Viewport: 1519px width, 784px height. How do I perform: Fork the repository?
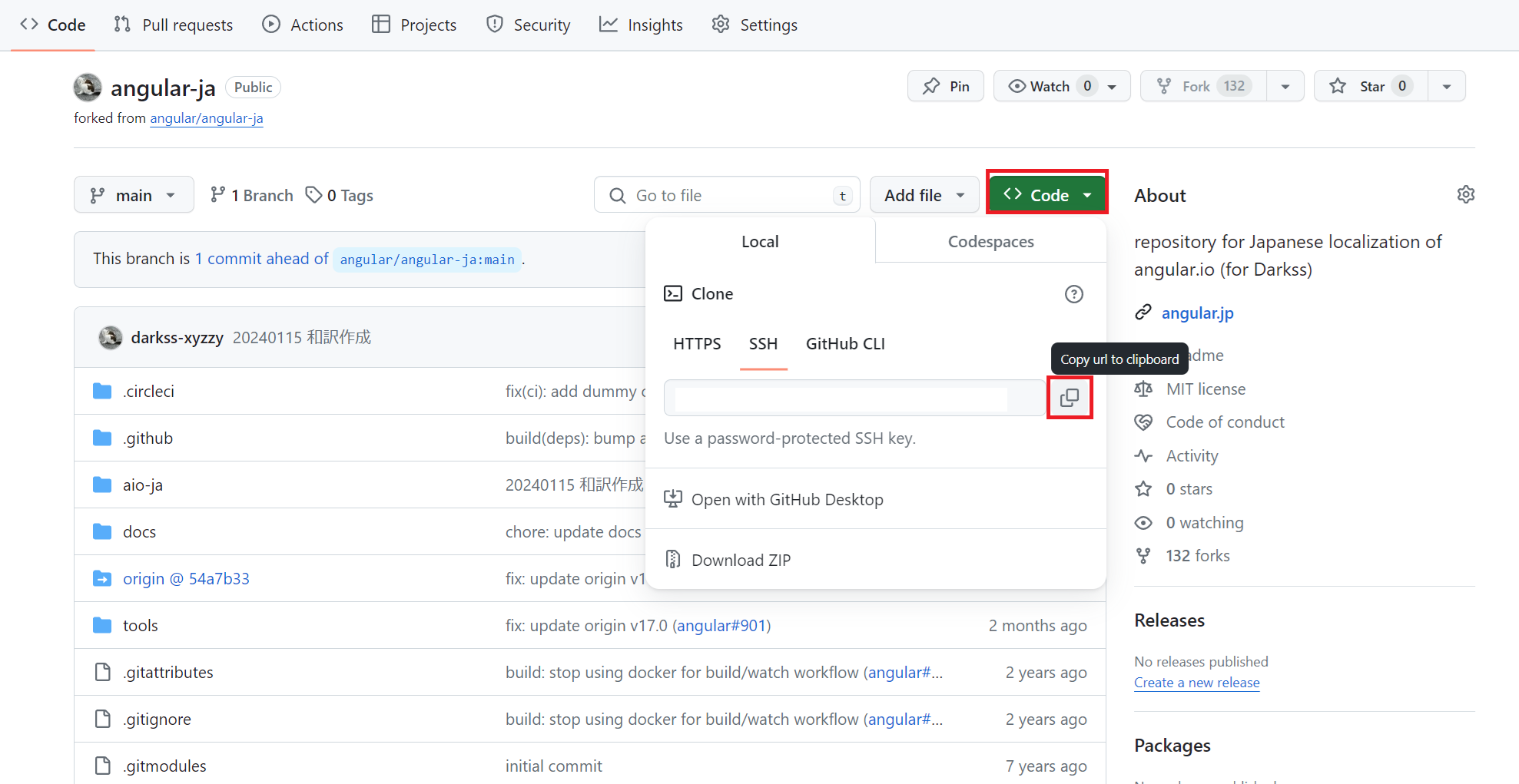pyautogui.click(x=1203, y=86)
